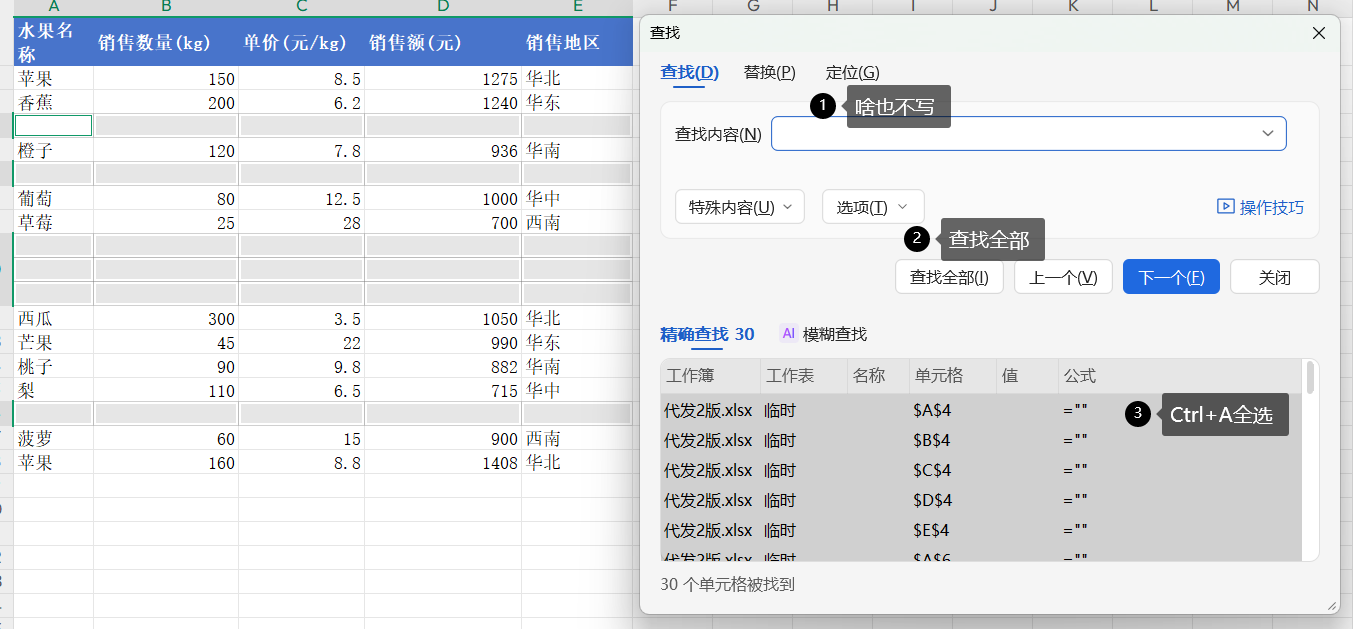Open the 选项(T) dropdown
The width and height of the screenshot is (1353, 629).
873,207
